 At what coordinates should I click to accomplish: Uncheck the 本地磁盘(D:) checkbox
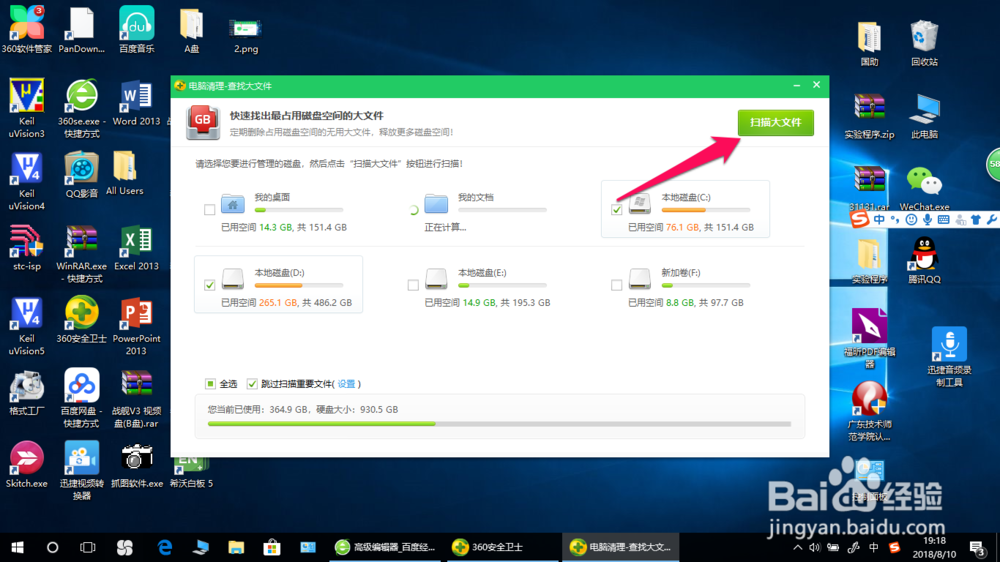click(209, 285)
